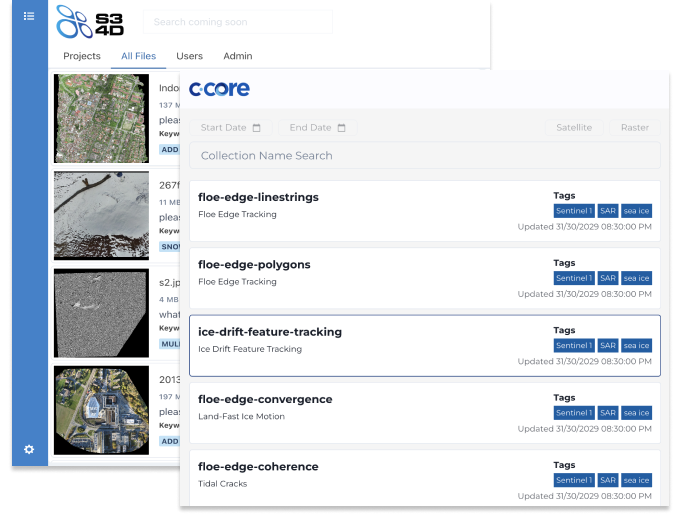Toggle the Satellite filter
Image resolution: width=680 pixels, height=521 pixels.
574,128
